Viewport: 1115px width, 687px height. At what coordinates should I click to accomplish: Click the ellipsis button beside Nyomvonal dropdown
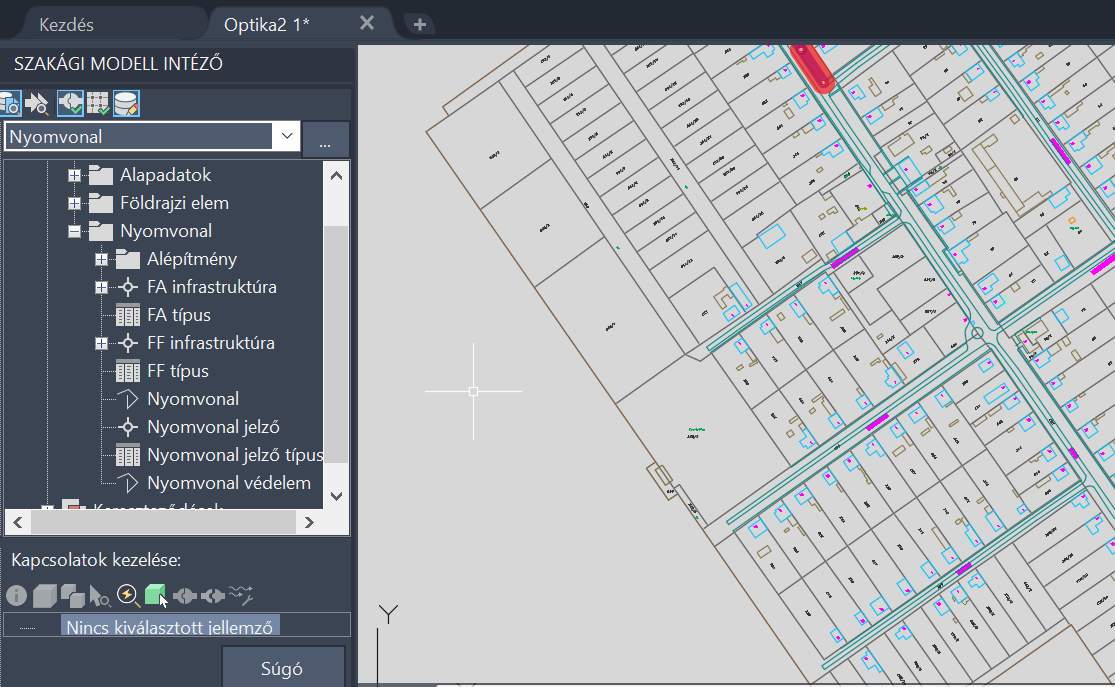tap(325, 139)
